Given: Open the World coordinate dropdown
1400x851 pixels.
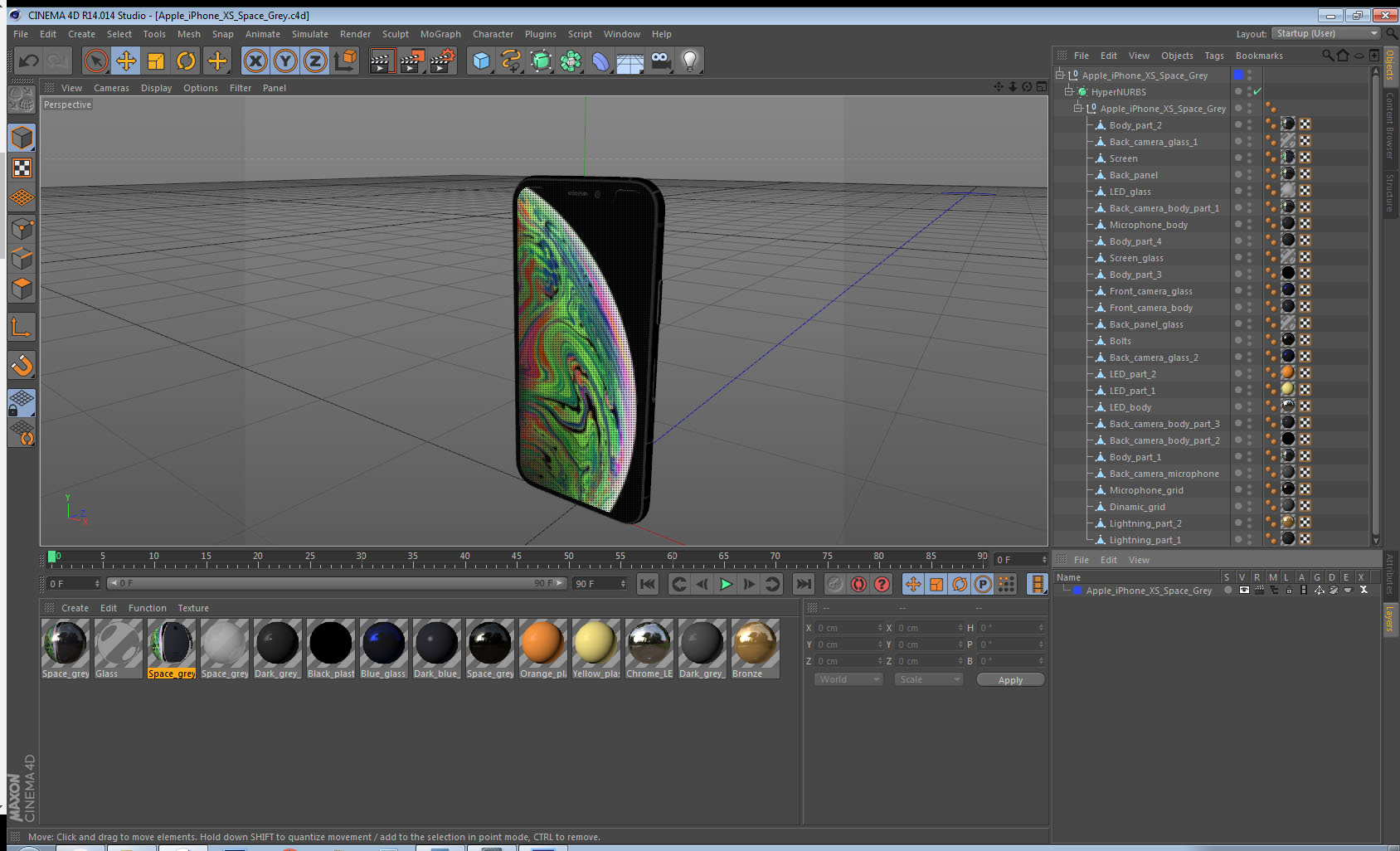Looking at the screenshot, I should (848, 679).
